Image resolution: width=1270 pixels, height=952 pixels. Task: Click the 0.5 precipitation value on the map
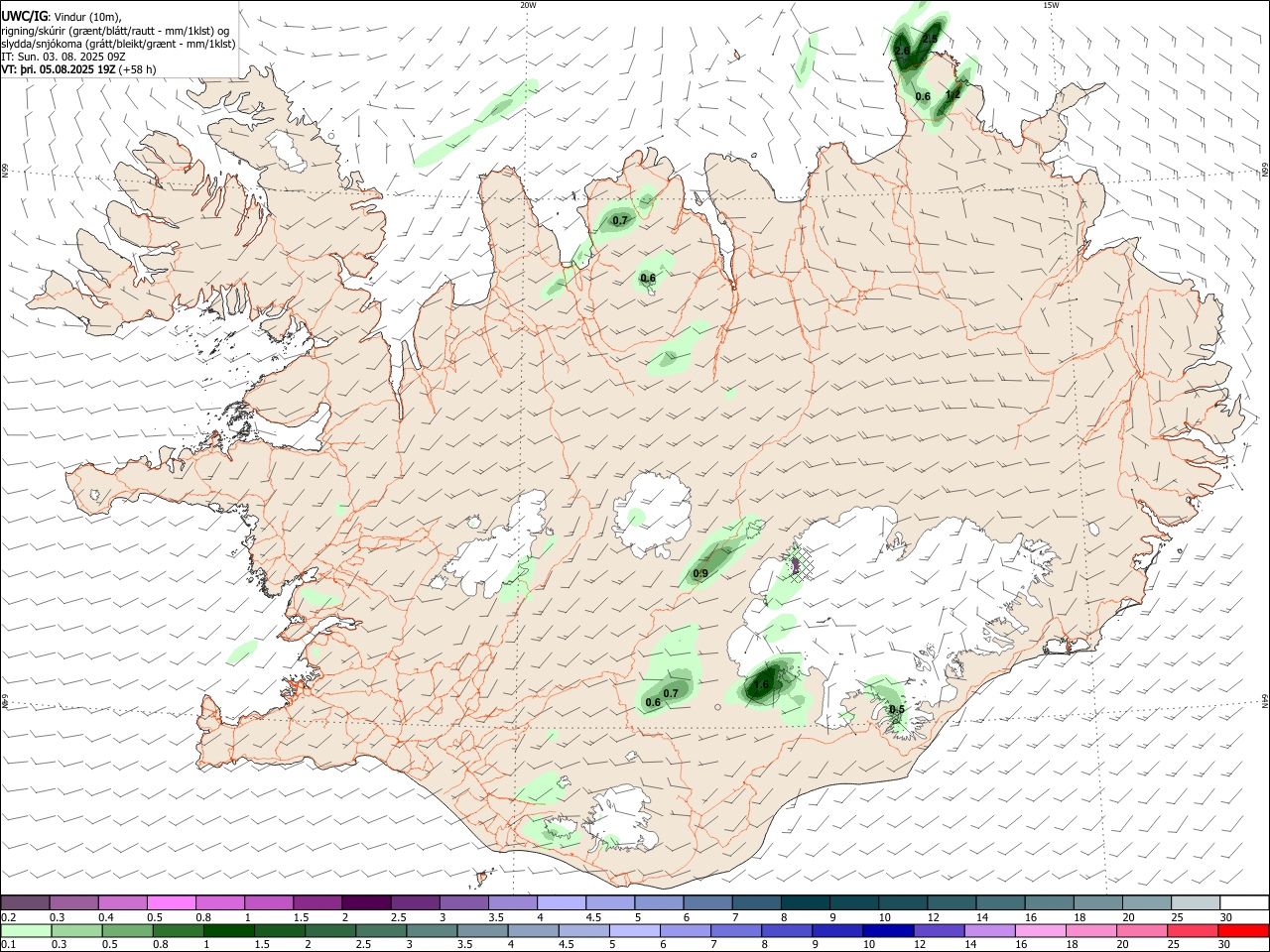point(897,709)
